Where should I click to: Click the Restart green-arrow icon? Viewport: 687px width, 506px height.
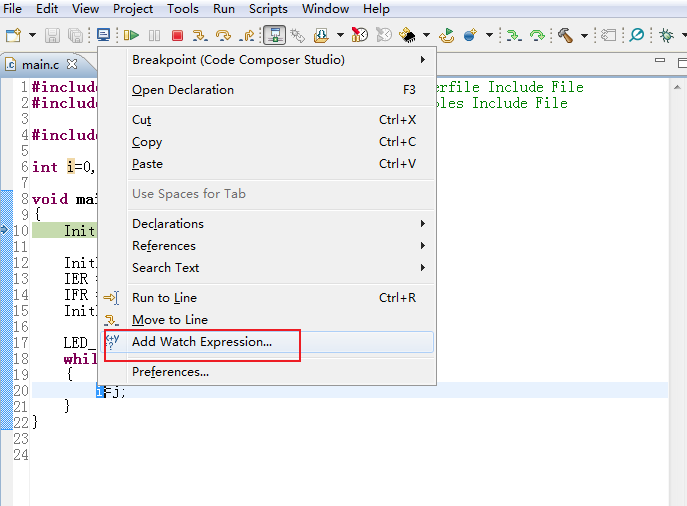[x=447, y=35]
